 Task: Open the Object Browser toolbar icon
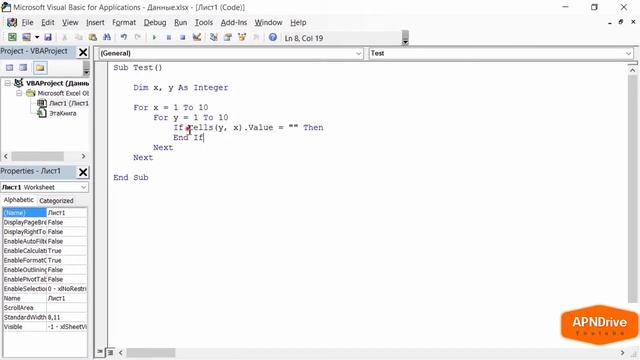coord(242,38)
